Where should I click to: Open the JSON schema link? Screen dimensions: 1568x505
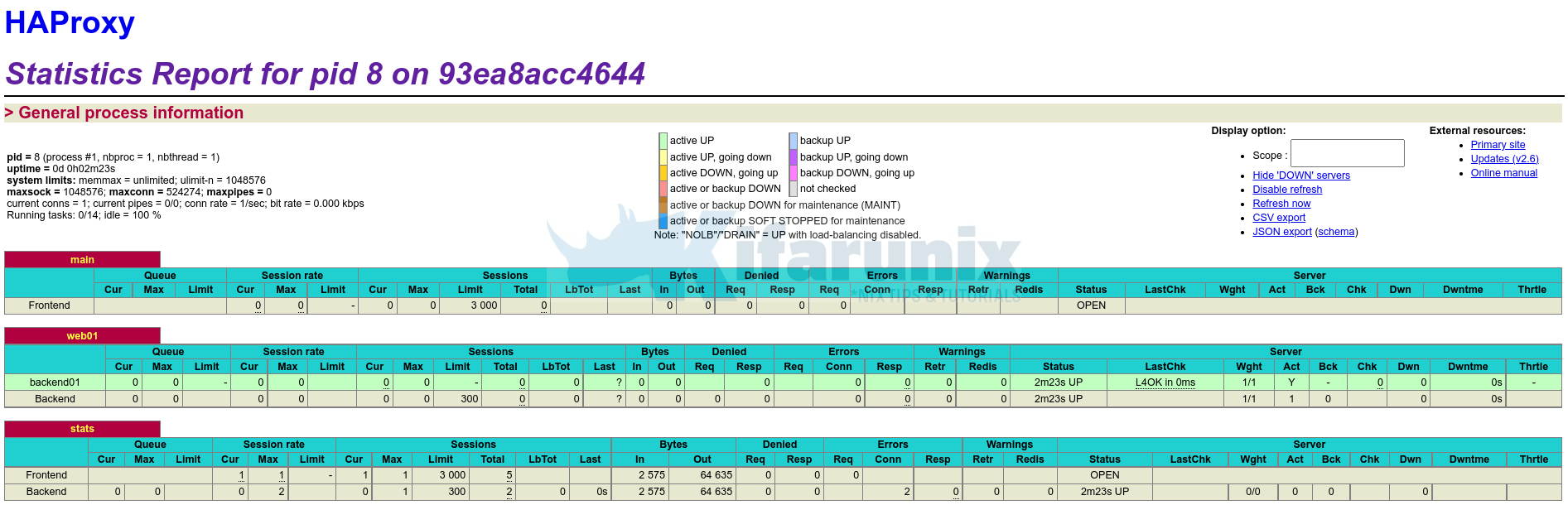(x=1336, y=232)
